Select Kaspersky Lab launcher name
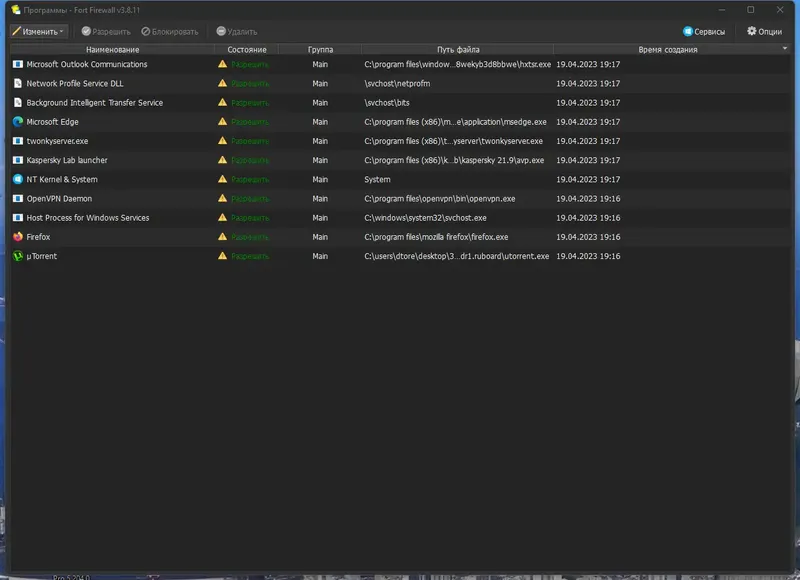The image size is (800, 580). click(67, 160)
